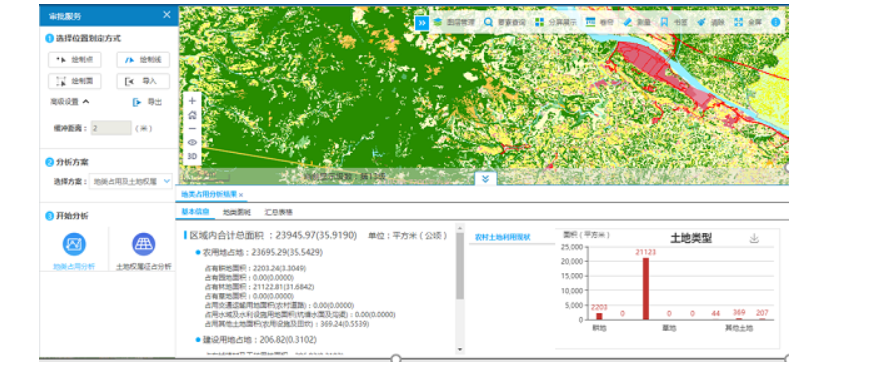Image resolution: width=881 pixels, height=371 pixels.
Task: Activate the 分屏展示 split-screen display
Action: point(556,22)
